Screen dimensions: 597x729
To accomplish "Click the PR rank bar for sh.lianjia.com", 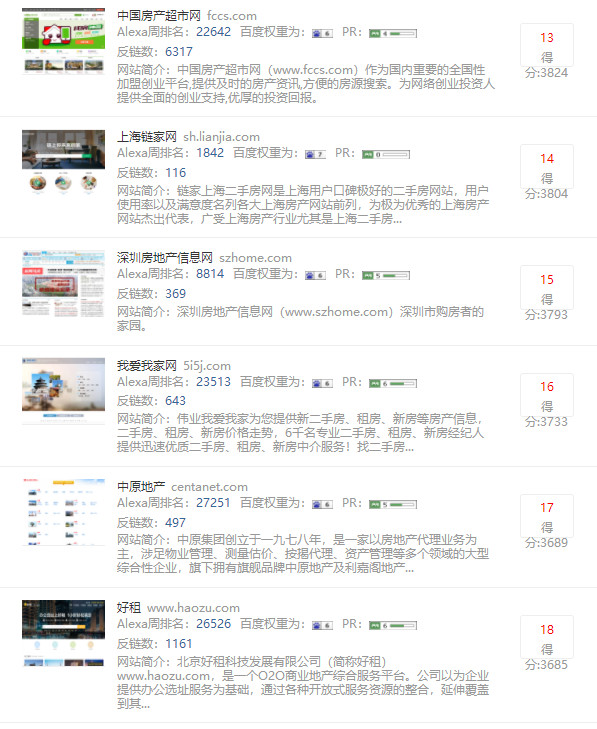I will 386,154.
